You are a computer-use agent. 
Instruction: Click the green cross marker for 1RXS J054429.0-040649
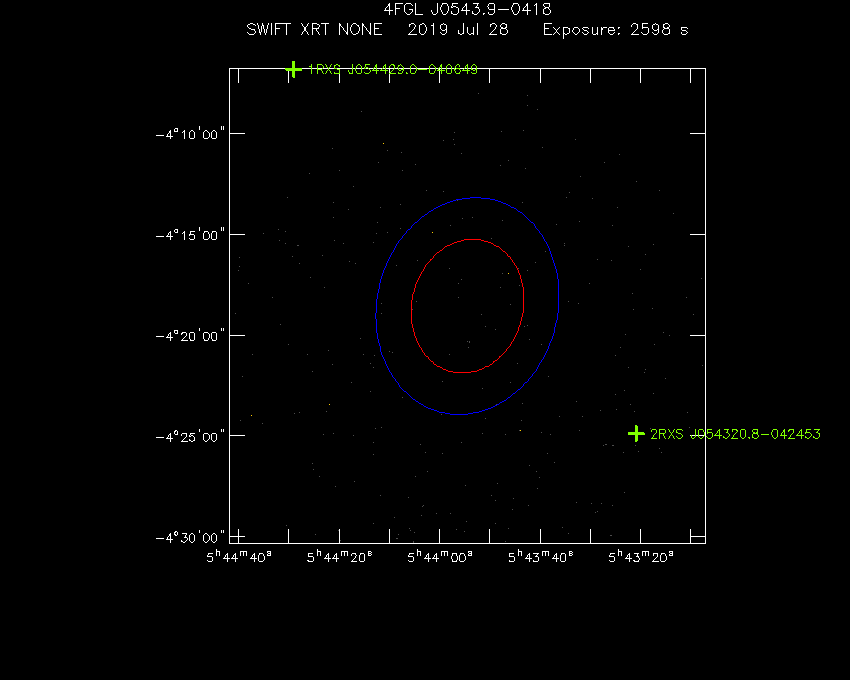click(293, 69)
